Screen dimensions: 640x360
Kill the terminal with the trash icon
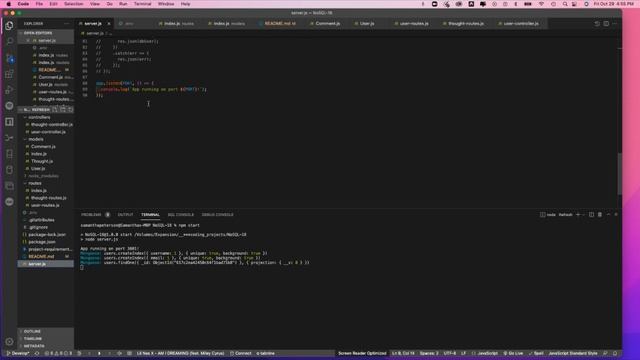(600, 215)
